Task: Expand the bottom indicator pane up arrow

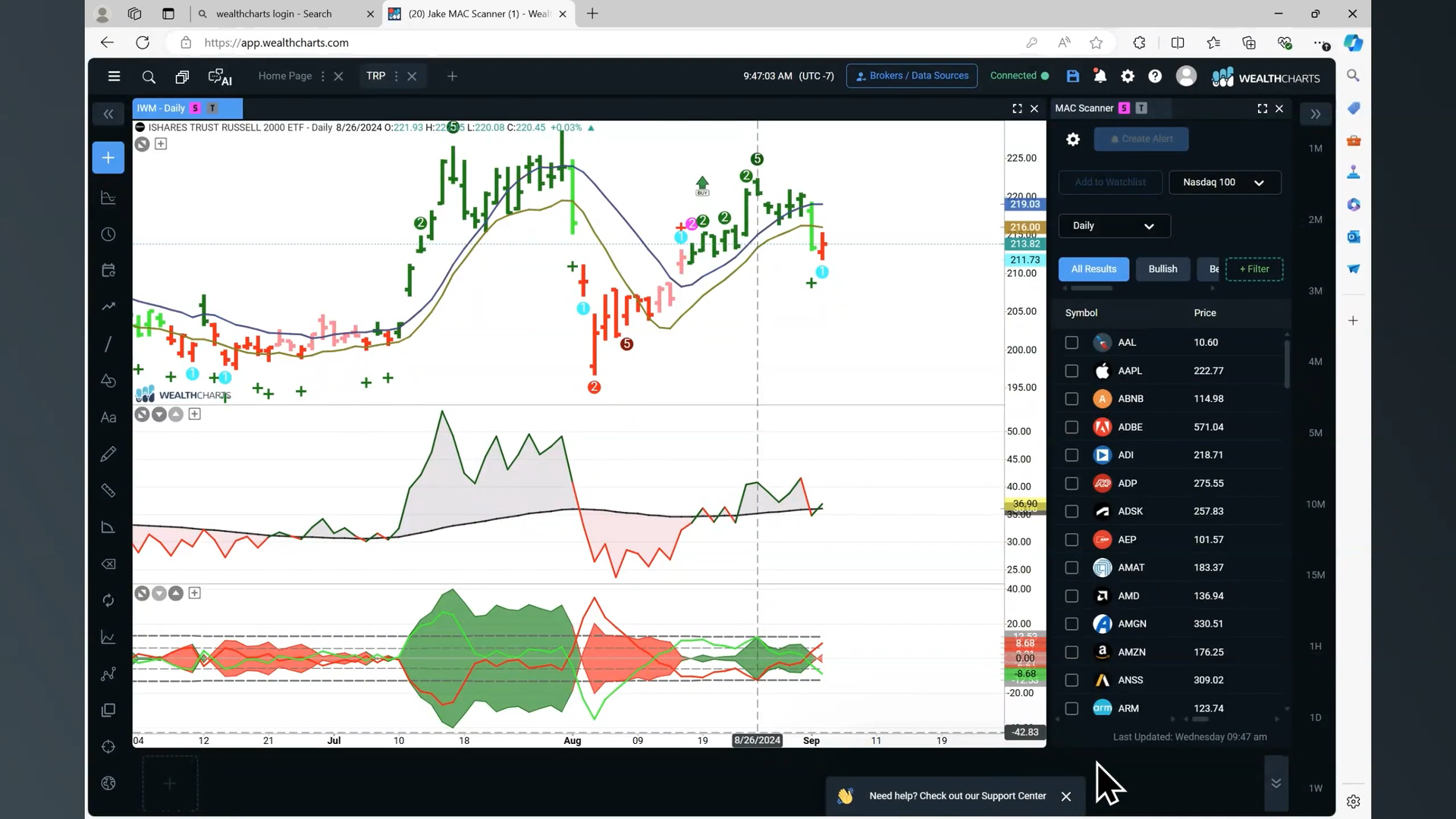Action: [176, 593]
